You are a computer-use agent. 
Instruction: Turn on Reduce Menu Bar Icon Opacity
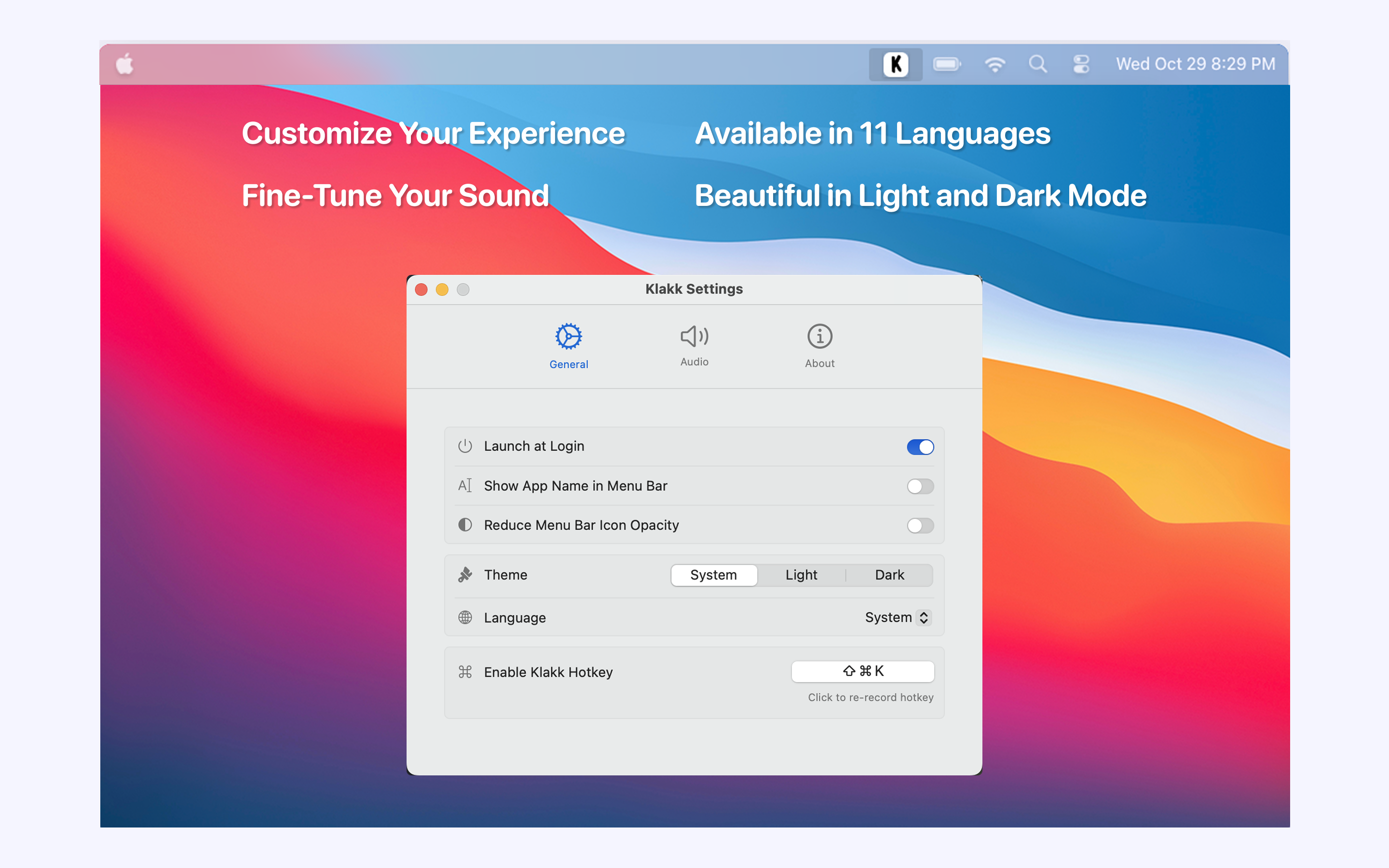click(920, 525)
